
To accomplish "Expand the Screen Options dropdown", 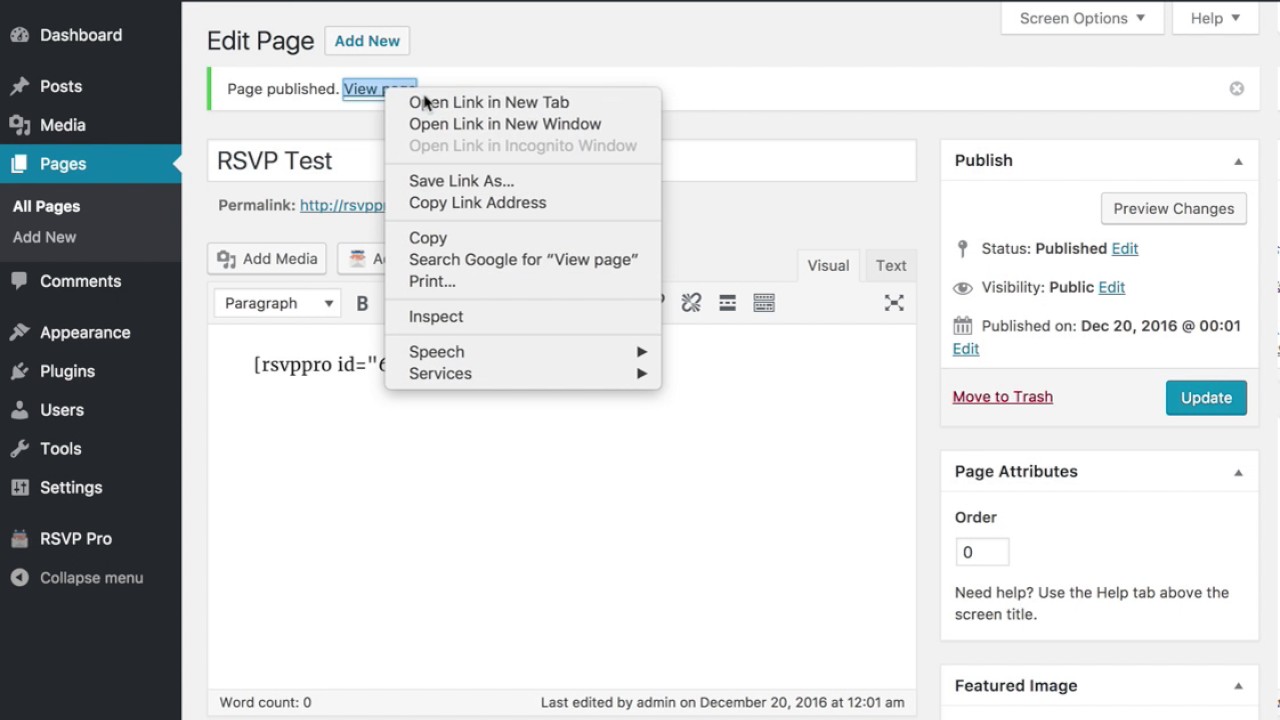I will [1082, 18].
